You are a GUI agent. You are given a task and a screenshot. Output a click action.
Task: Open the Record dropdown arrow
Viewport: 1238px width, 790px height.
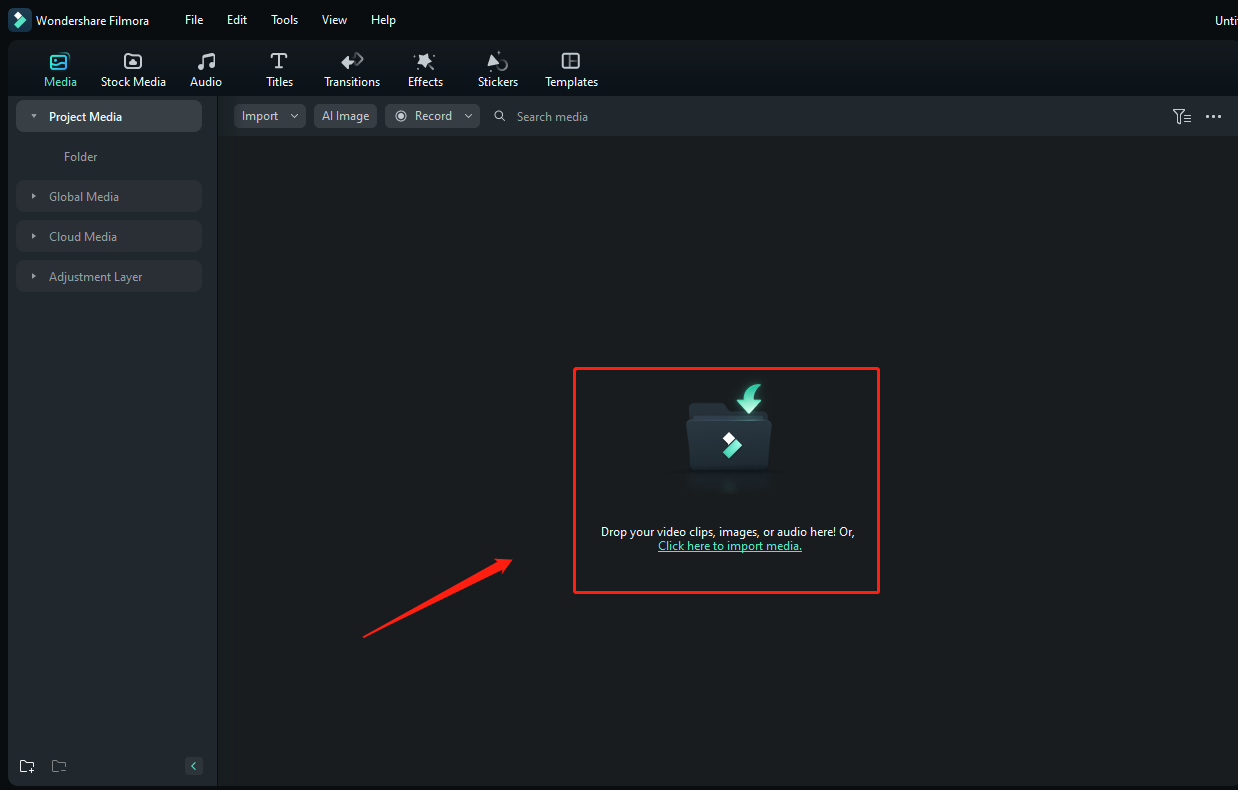tap(468, 116)
